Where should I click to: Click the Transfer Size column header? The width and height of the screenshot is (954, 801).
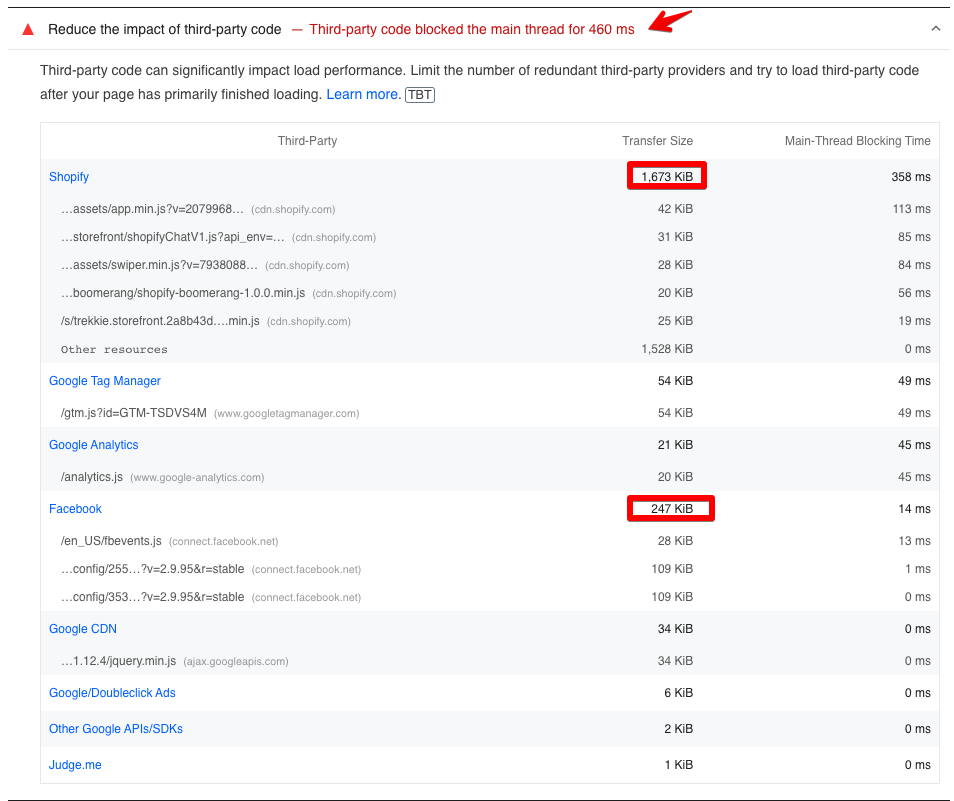click(x=657, y=141)
